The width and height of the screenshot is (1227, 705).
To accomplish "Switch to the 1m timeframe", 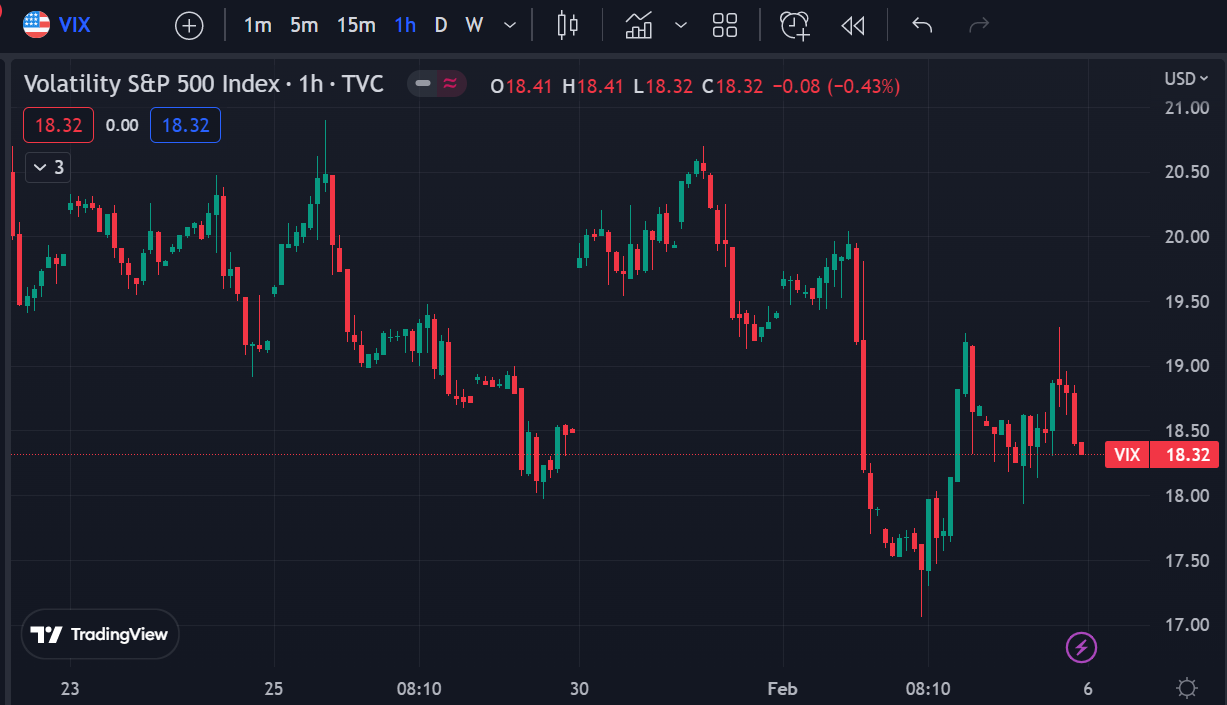I will coord(258,25).
